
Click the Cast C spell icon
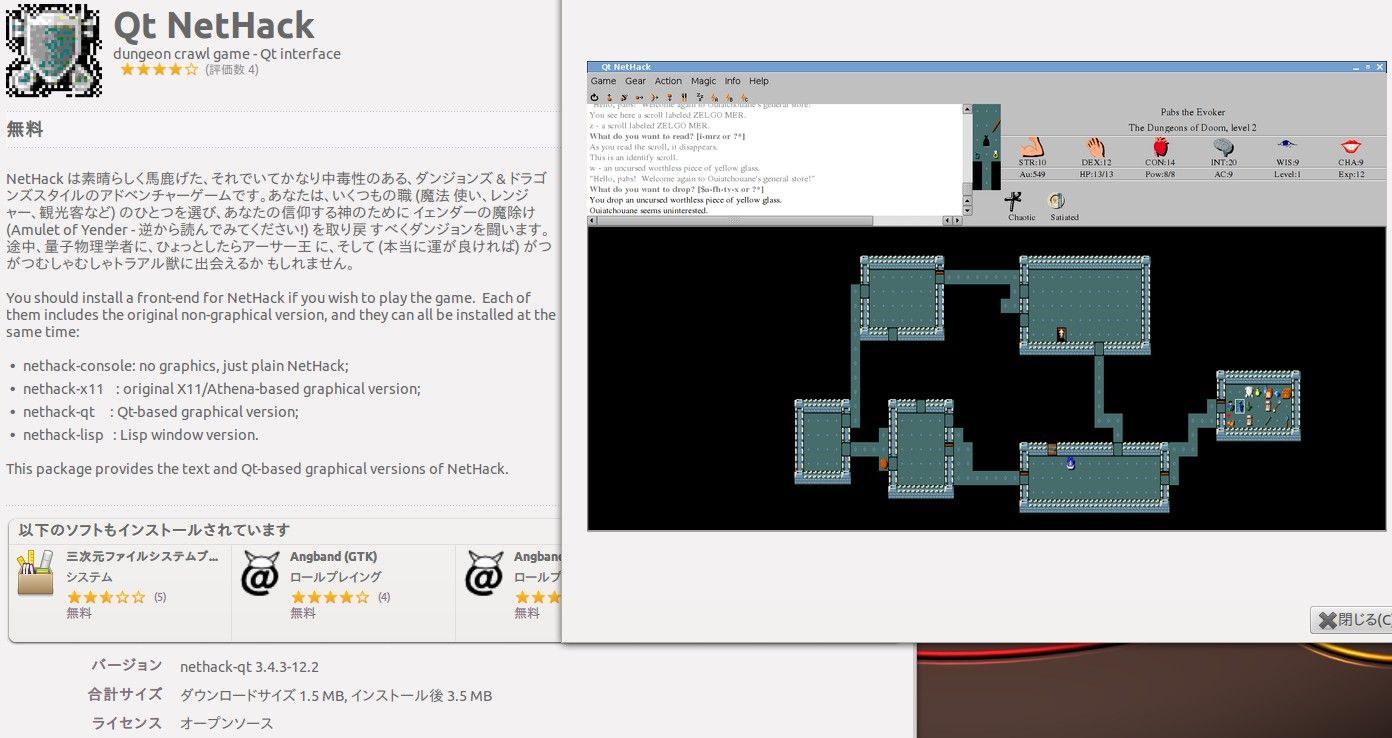pos(744,97)
